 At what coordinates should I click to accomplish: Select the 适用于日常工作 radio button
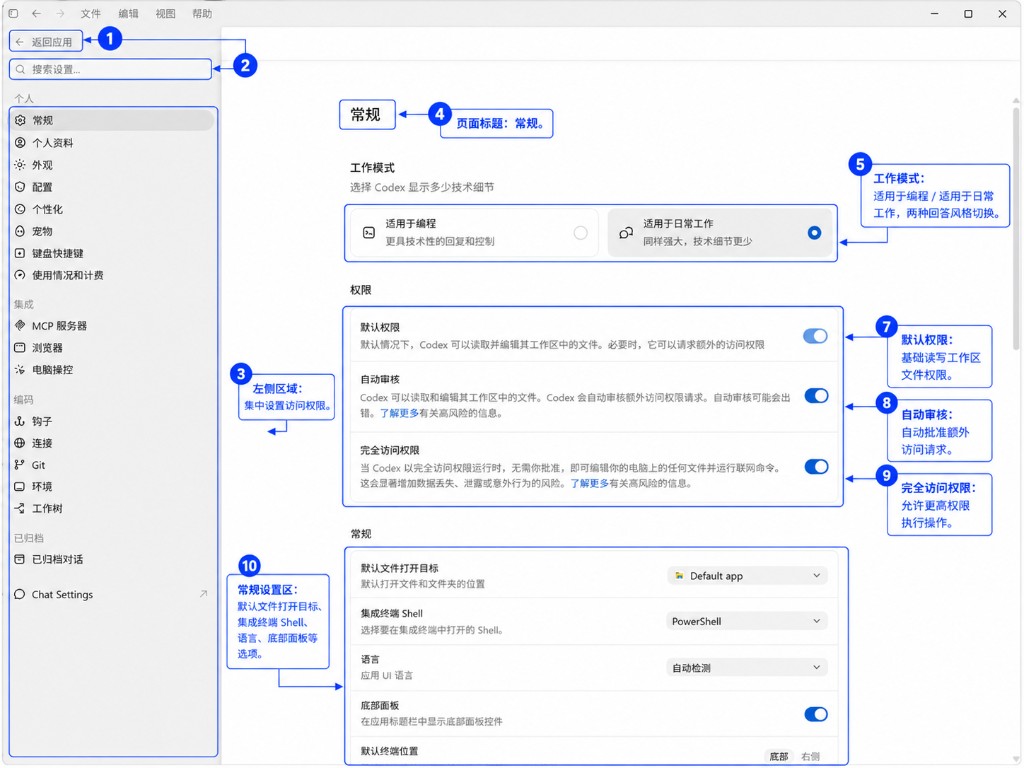814,232
